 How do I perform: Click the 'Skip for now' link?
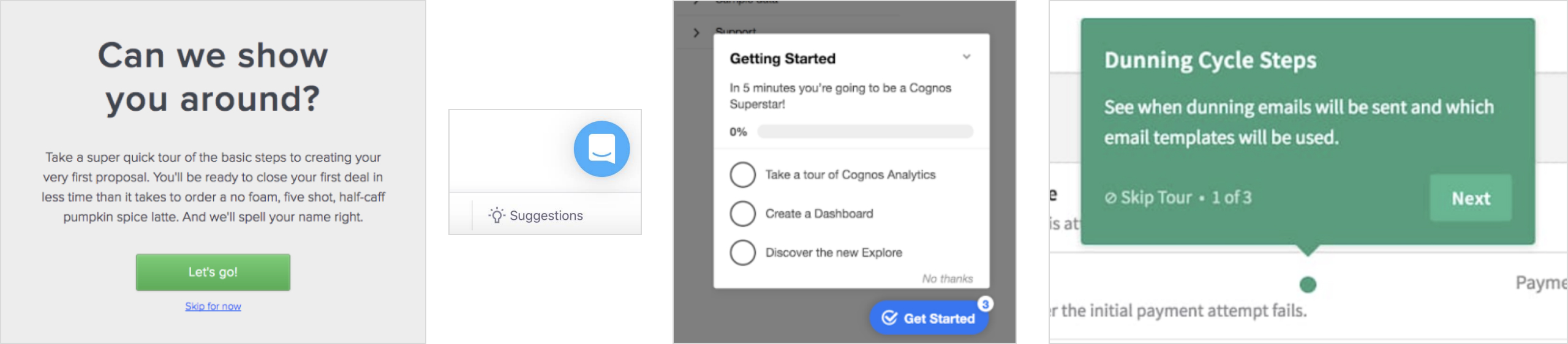tap(213, 306)
